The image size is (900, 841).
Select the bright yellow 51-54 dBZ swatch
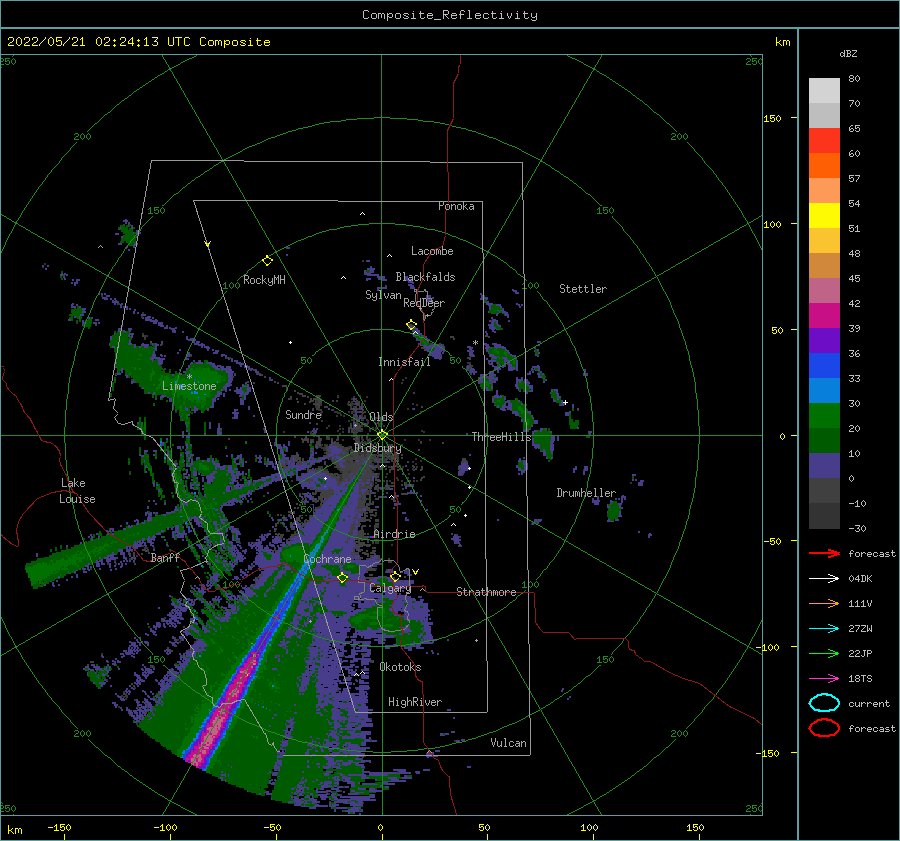[x=824, y=216]
